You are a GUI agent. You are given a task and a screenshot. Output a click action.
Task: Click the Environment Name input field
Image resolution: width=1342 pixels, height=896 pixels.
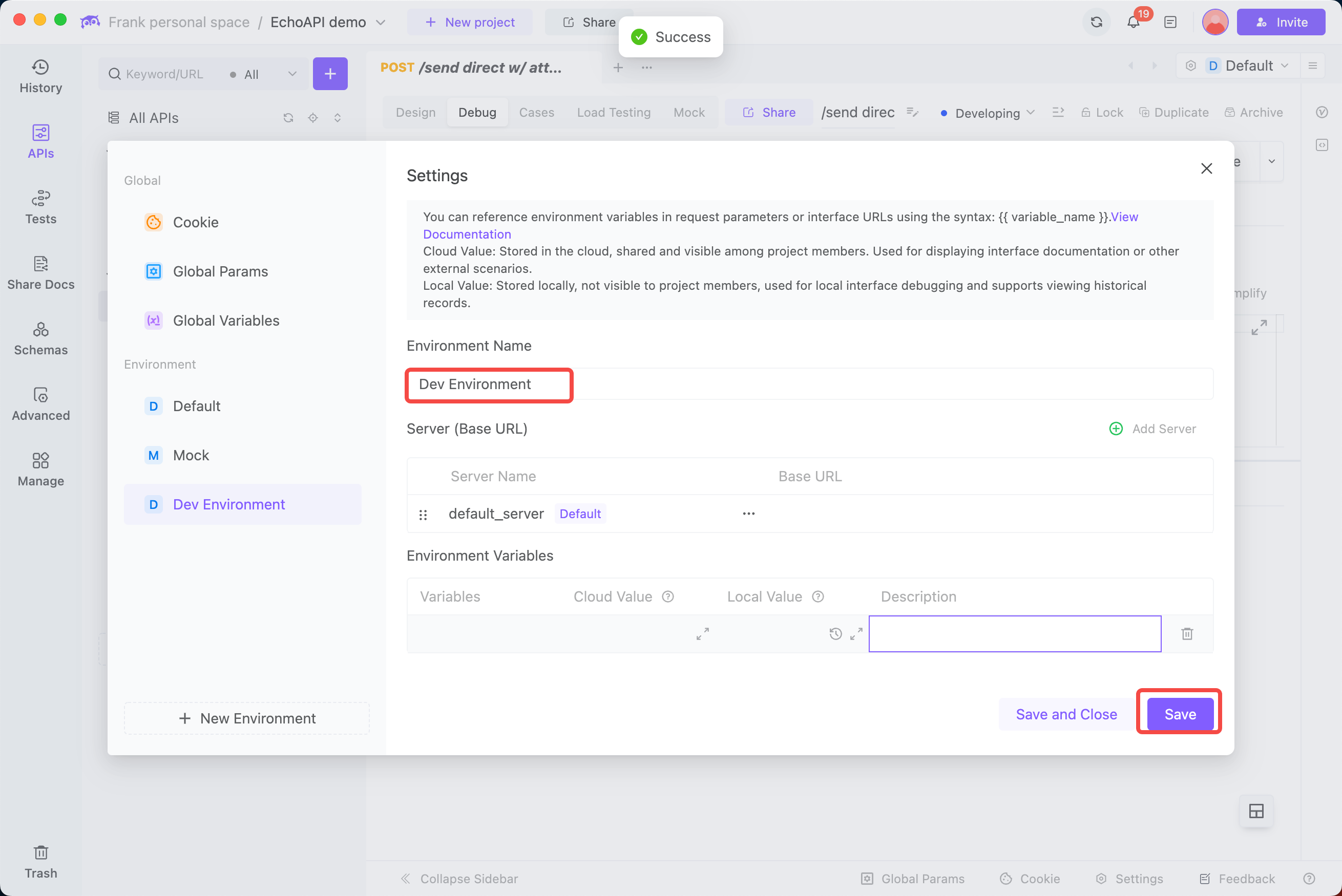tap(809, 384)
